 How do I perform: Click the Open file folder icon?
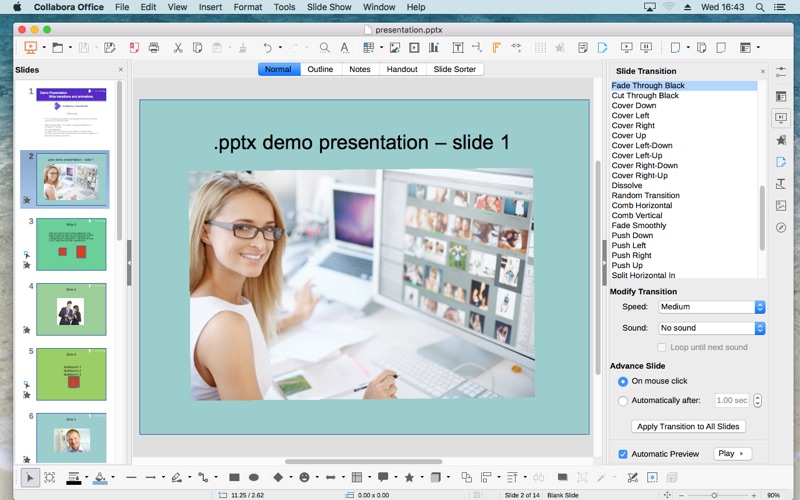click(58, 47)
